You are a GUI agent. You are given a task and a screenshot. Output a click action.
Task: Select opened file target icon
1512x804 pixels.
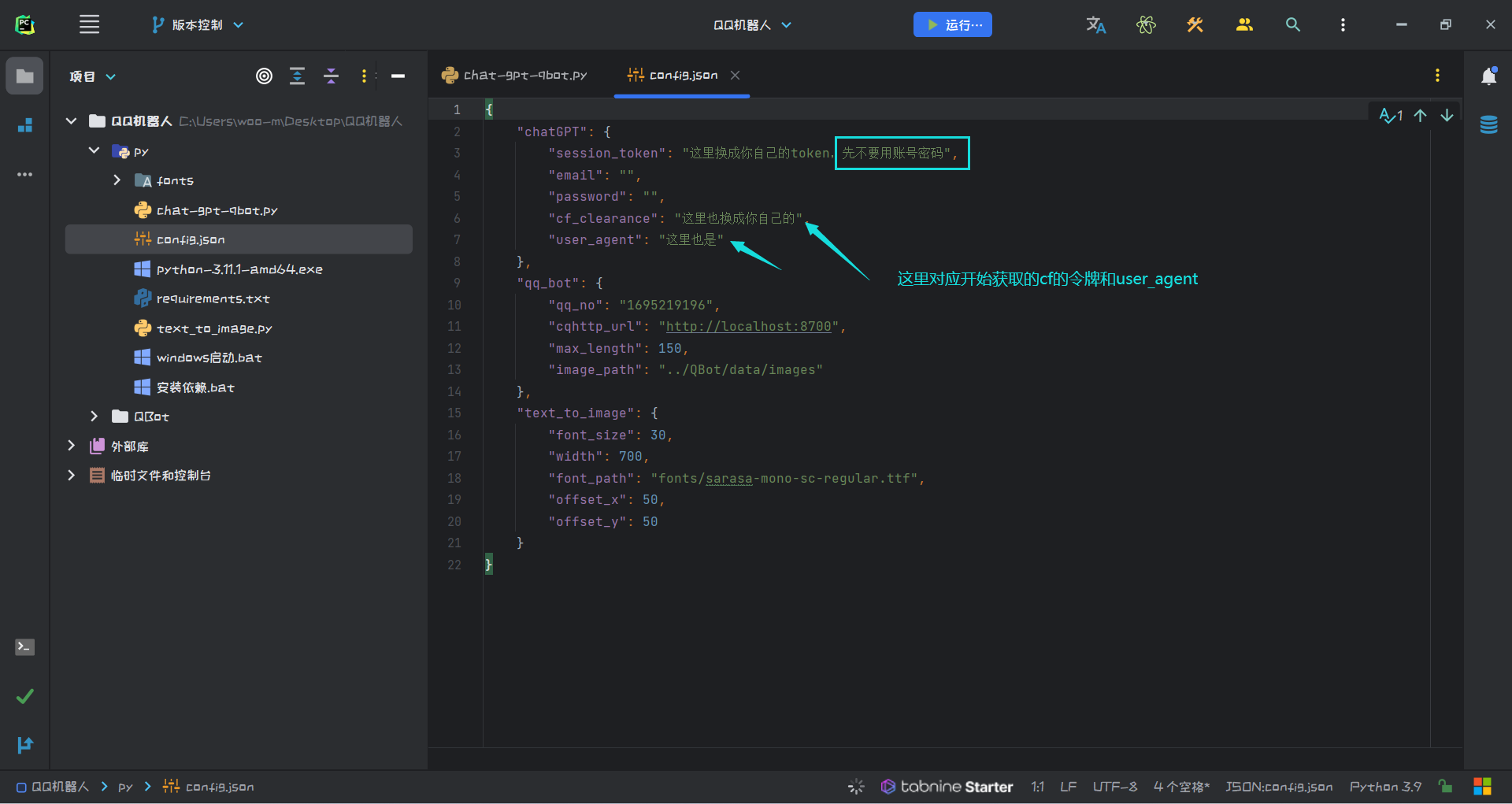tap(264, 76)
